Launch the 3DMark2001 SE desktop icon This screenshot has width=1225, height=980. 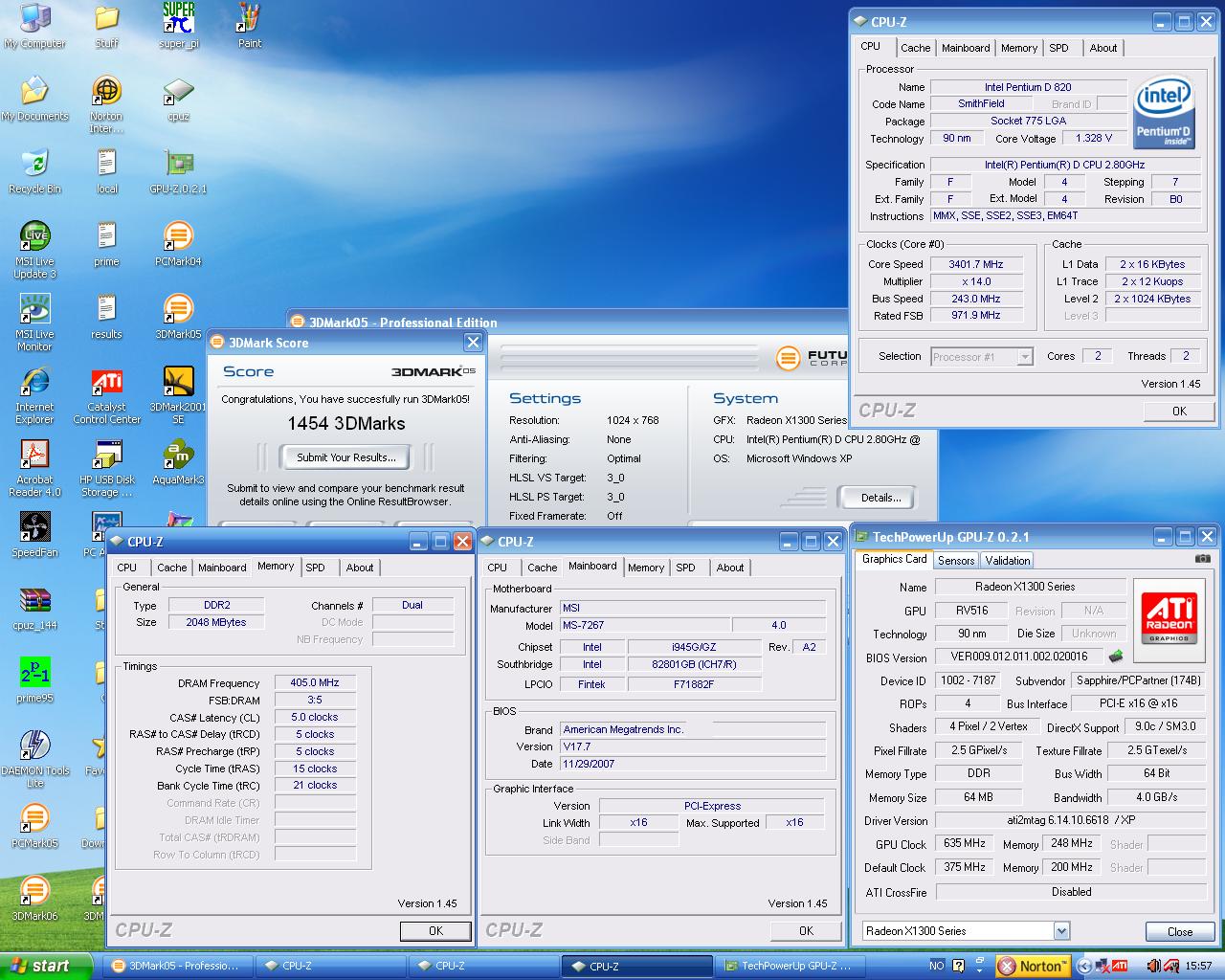(x=178, y=395)
